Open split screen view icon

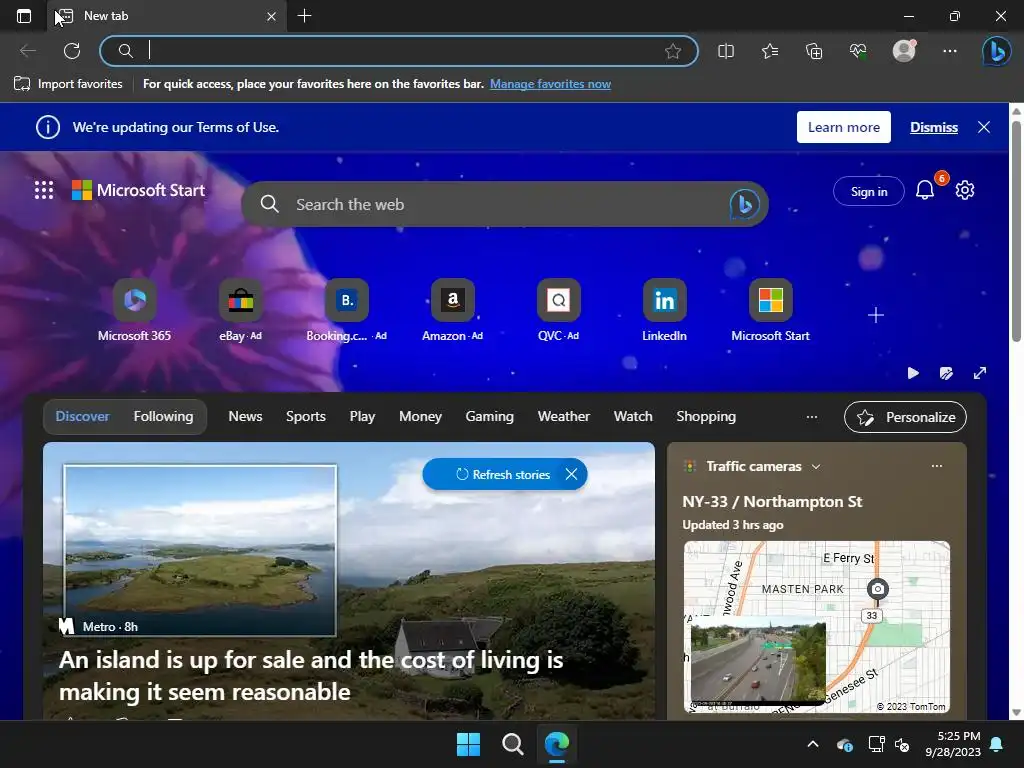[726, 51]
